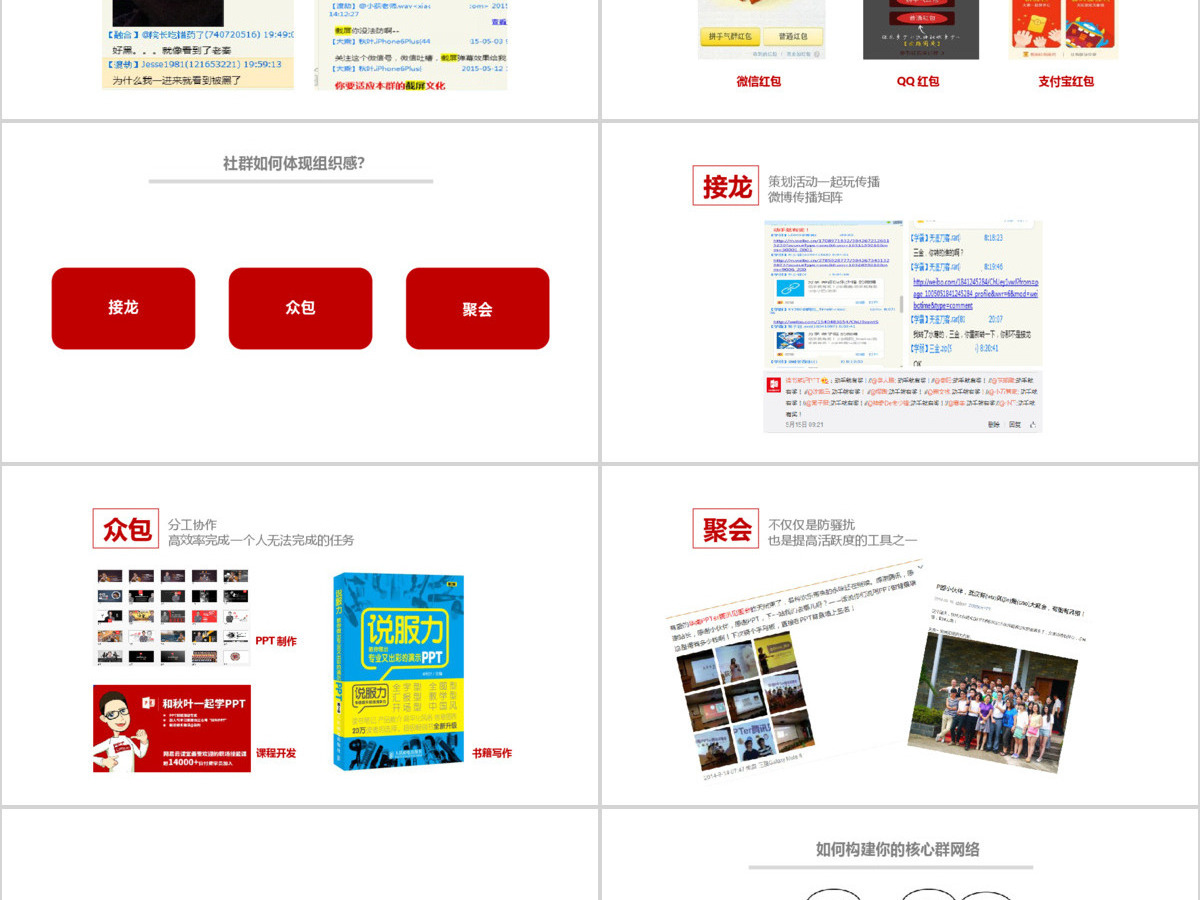Click the left chat screenshot in top slide
This screenshot has height=900, width=1200.
coord(199,45)
